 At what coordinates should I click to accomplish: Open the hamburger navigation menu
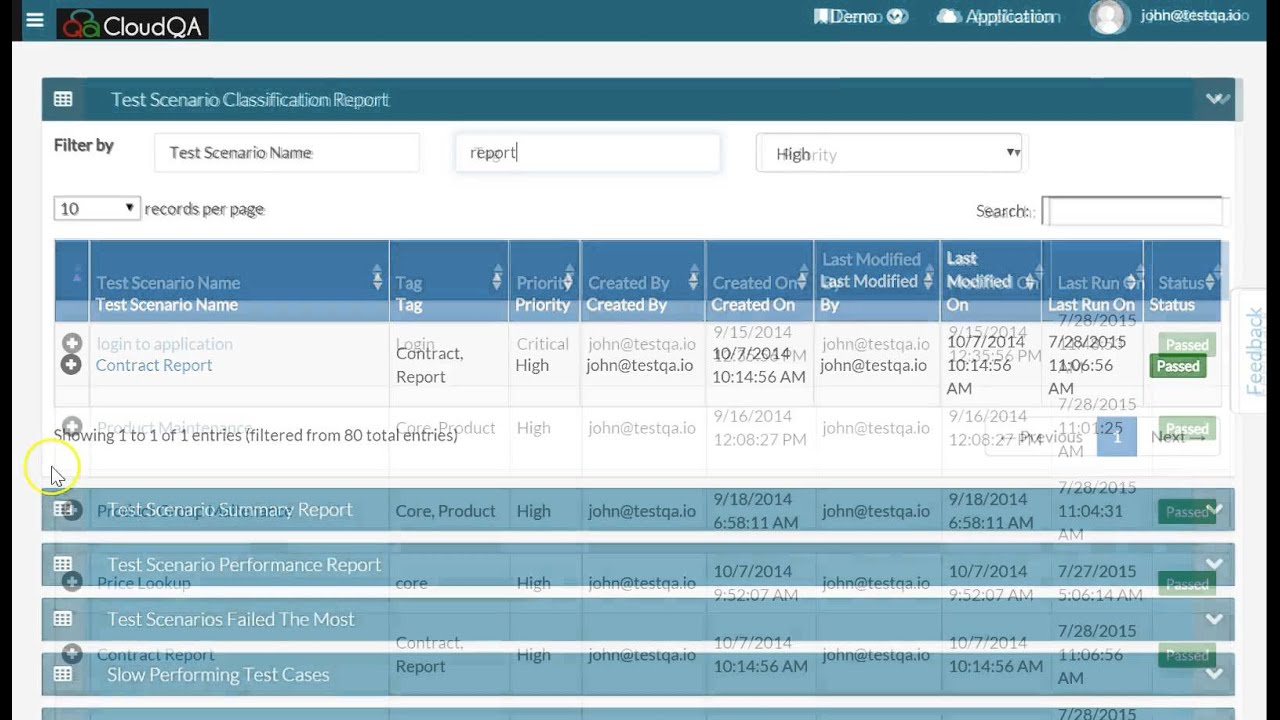coord(35,19)
